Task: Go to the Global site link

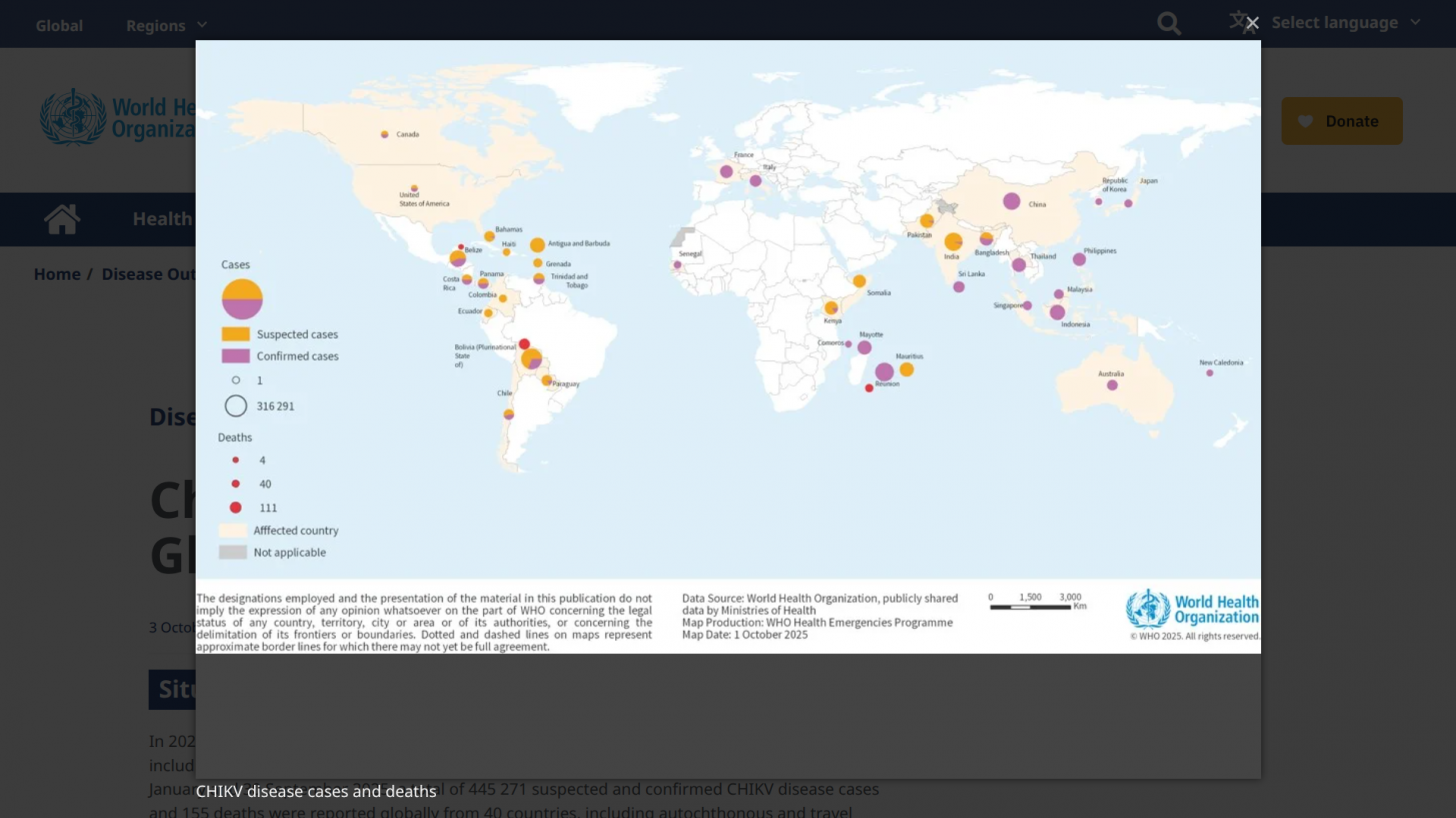Action: (x=59, y=25)
